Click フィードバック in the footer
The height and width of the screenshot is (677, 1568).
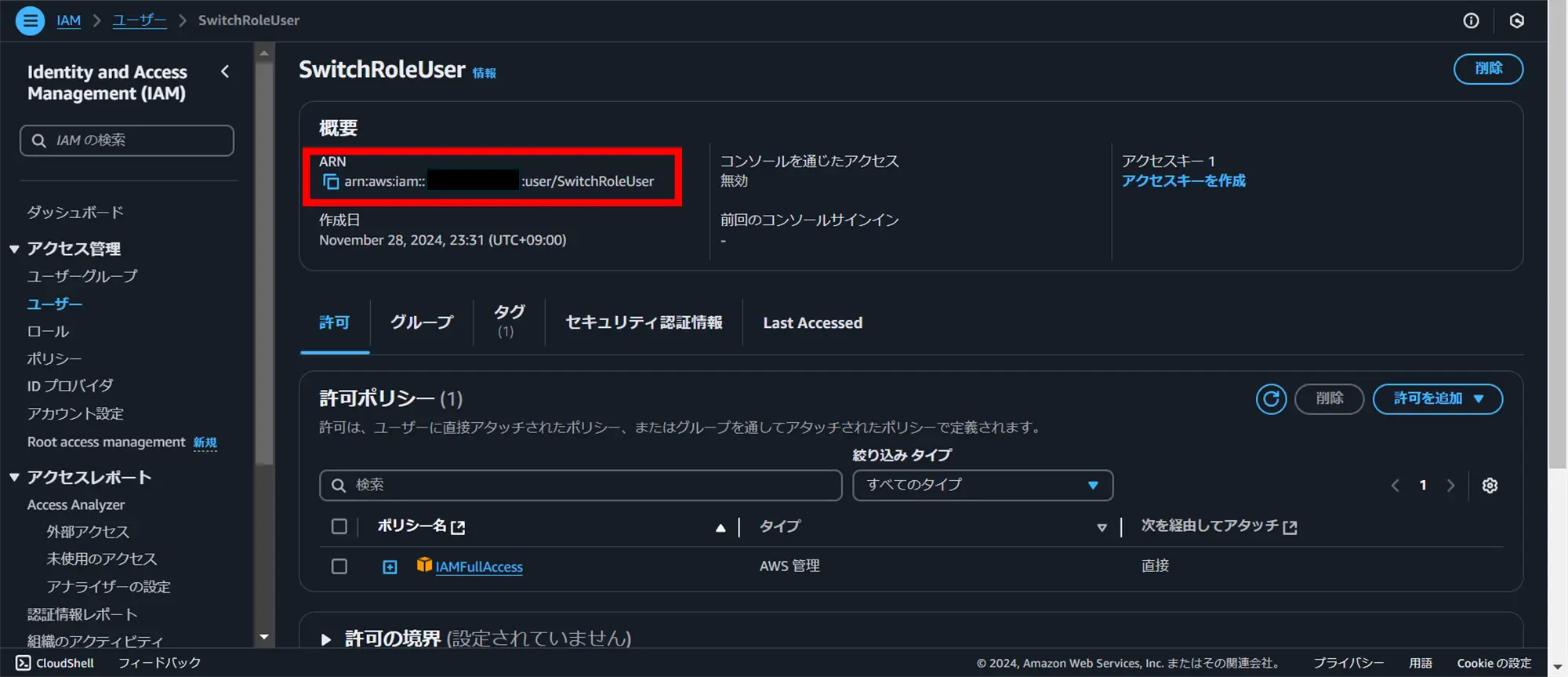pos(159,663)
